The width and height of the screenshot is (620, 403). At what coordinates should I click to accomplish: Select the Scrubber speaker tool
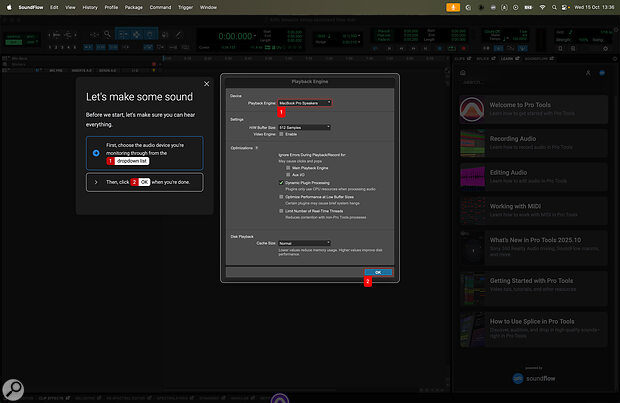(x=165, y=35)
